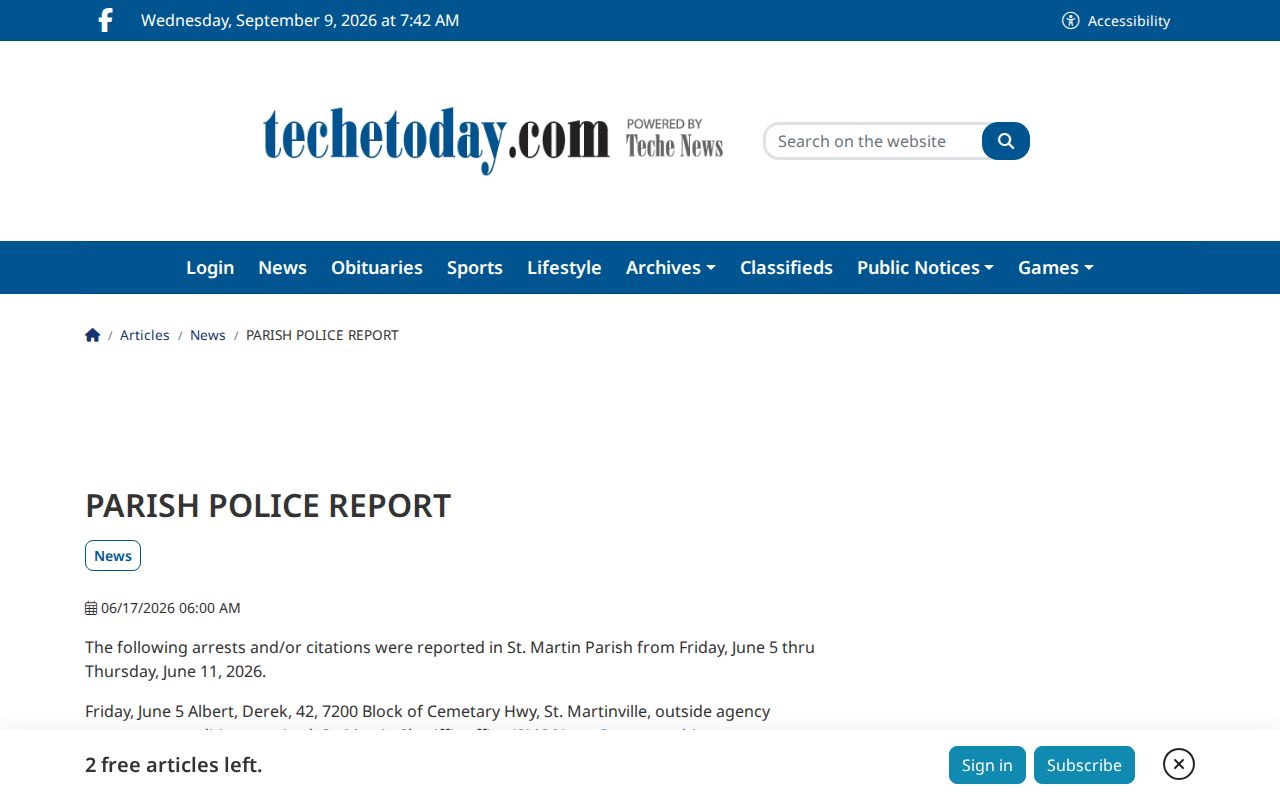Follow the News breadcrumb link
This screenshot has width=1280, height=800.
[208, 335]
